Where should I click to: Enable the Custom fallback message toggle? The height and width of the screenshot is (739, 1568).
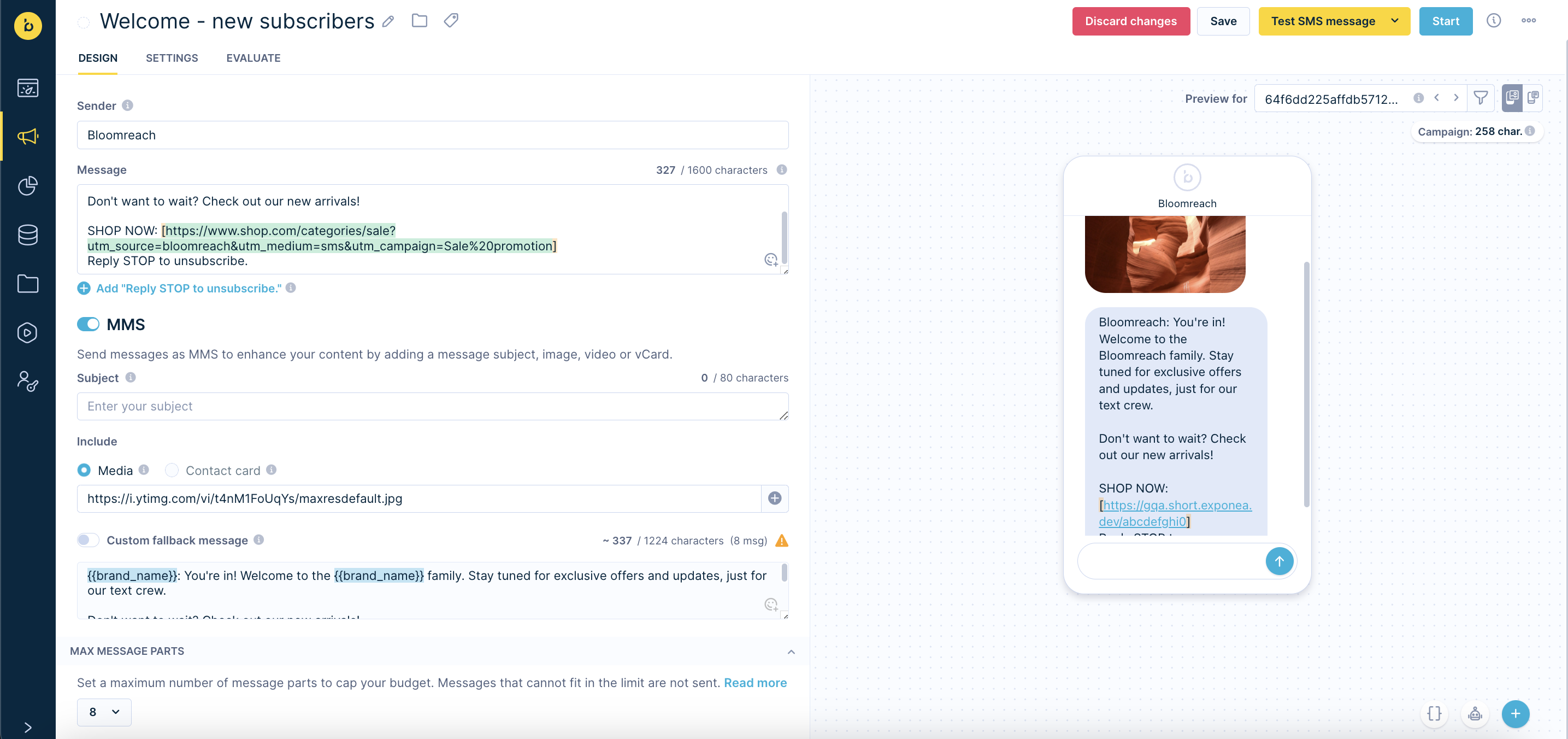pyautogui.click(x=89, y=540)
